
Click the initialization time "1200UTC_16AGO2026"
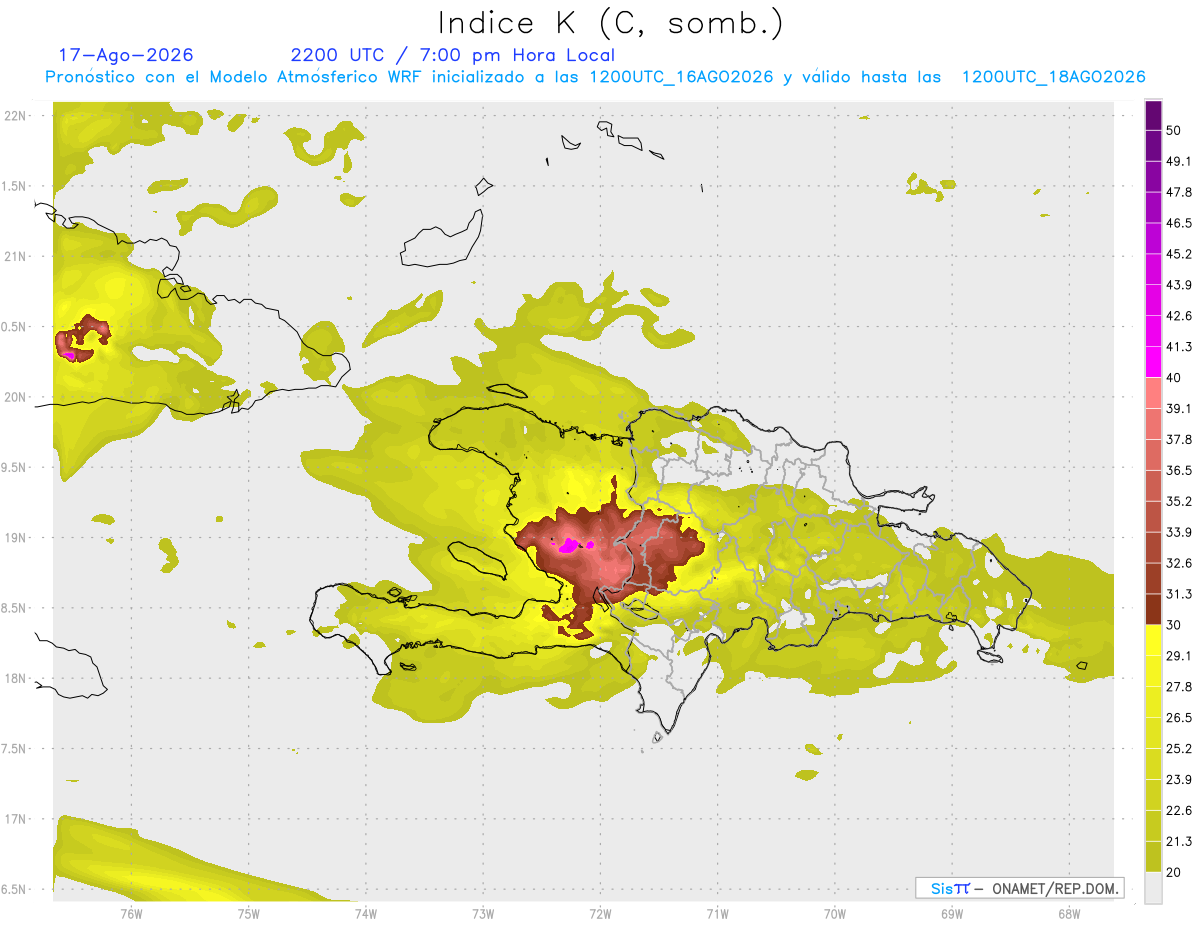click(x=681, y=77)
